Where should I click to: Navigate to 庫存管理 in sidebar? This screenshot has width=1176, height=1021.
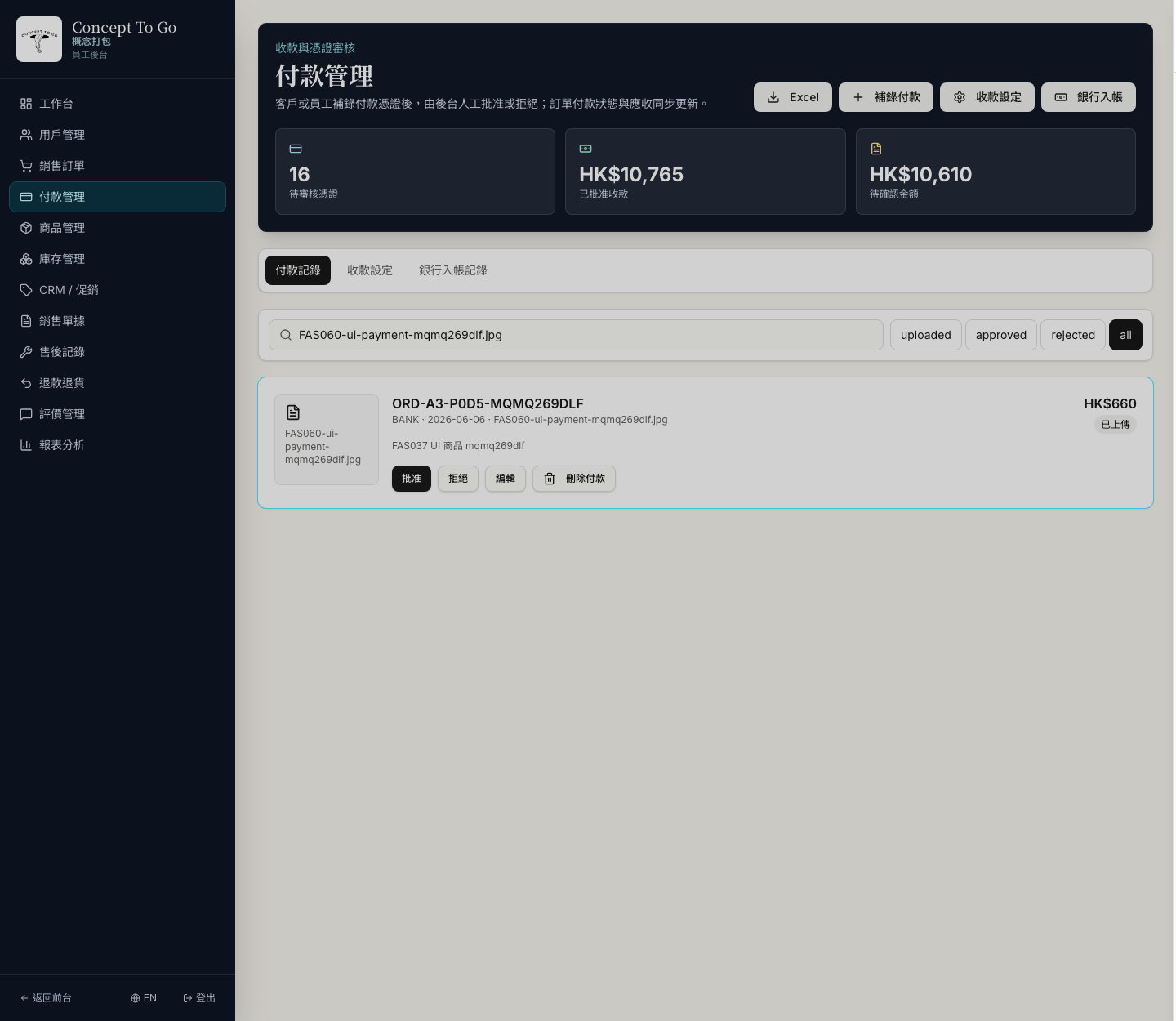pyautogui.click(x=118, y=259)
